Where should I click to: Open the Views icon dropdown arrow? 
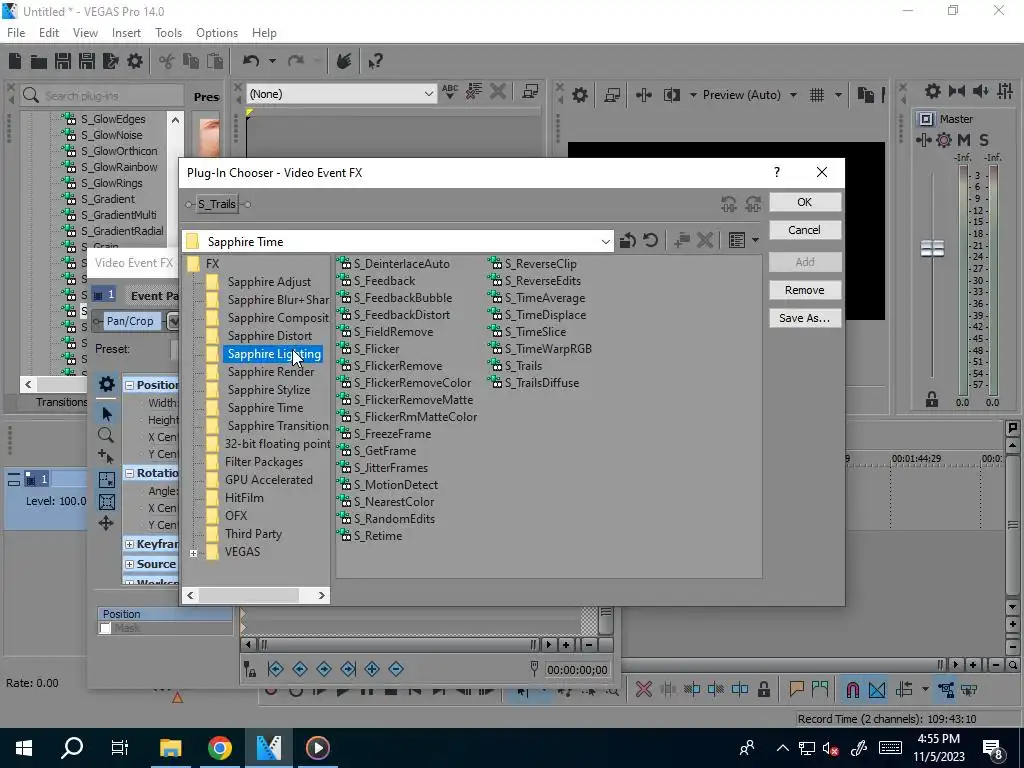pos(755,241)
